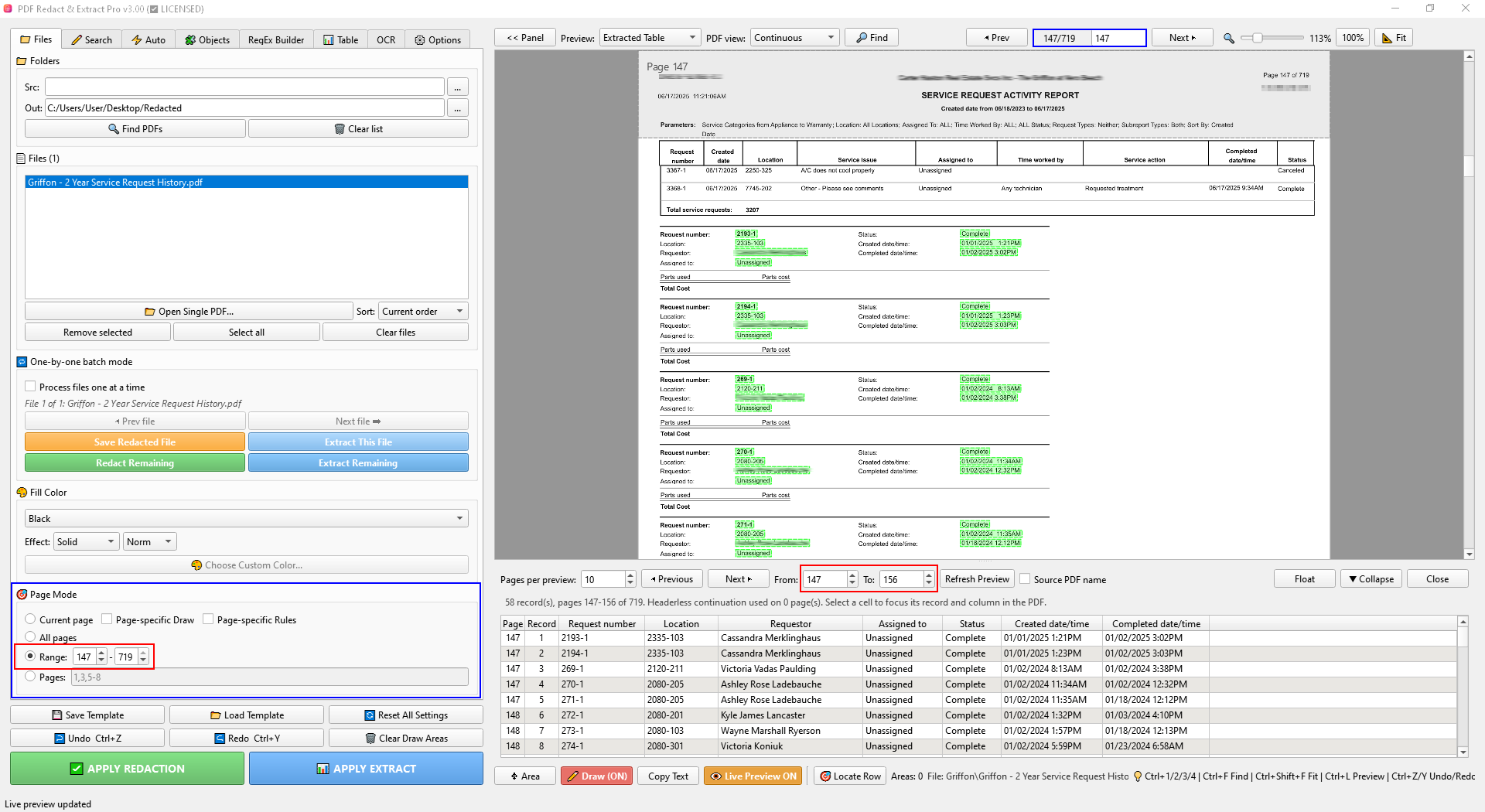Screen dimensions: 1485x812
Task: Click Redo Ctrl+Y button
Action: 247,739
